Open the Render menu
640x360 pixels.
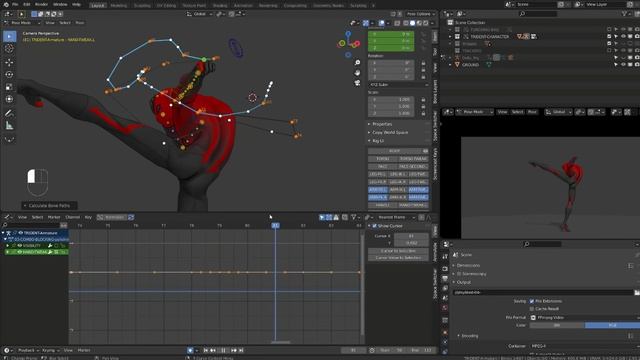[41, 4]
